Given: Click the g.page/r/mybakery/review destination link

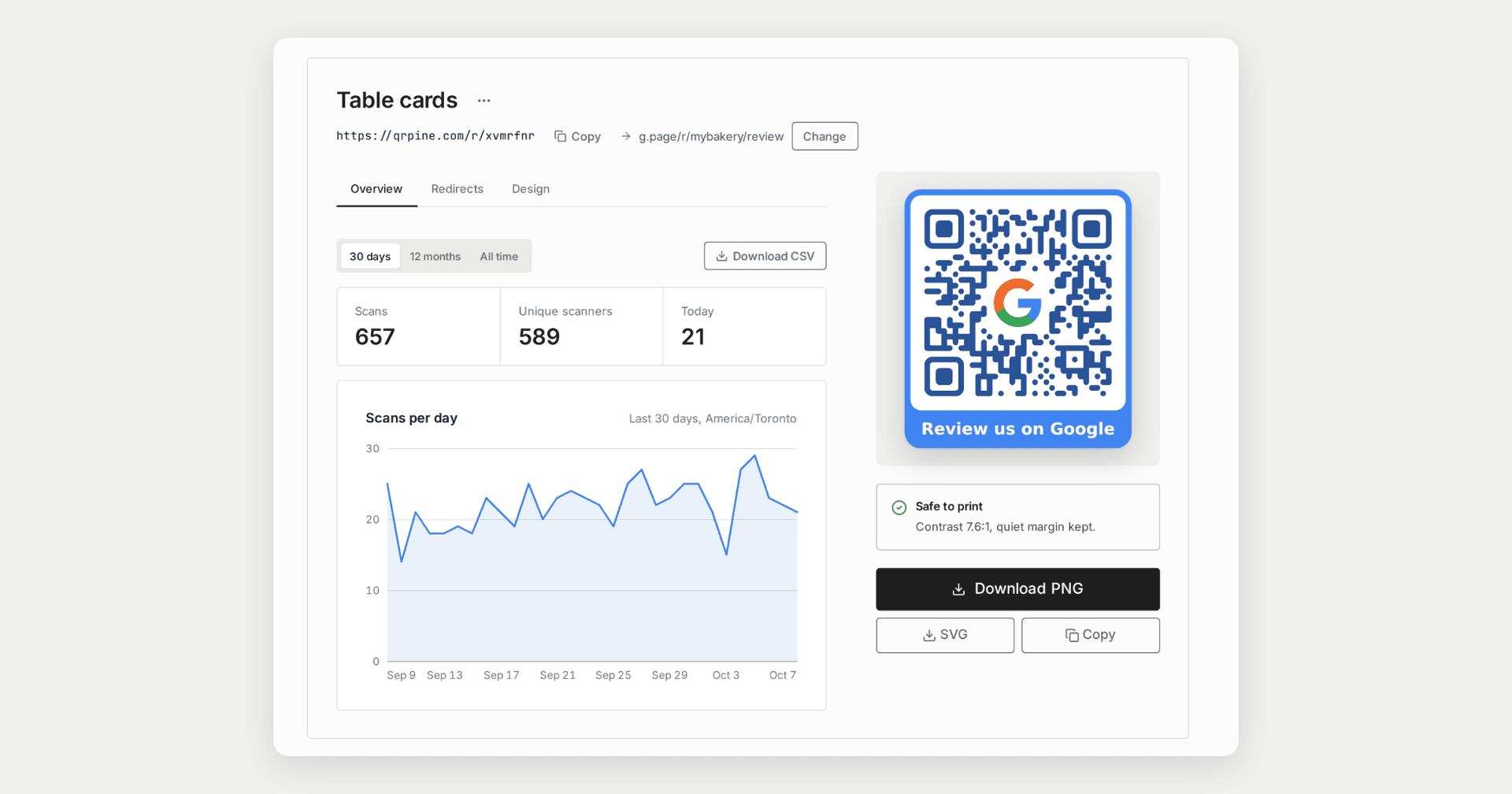Looking at the screenshot, I should pyautogui.click(x=711, y=136).
